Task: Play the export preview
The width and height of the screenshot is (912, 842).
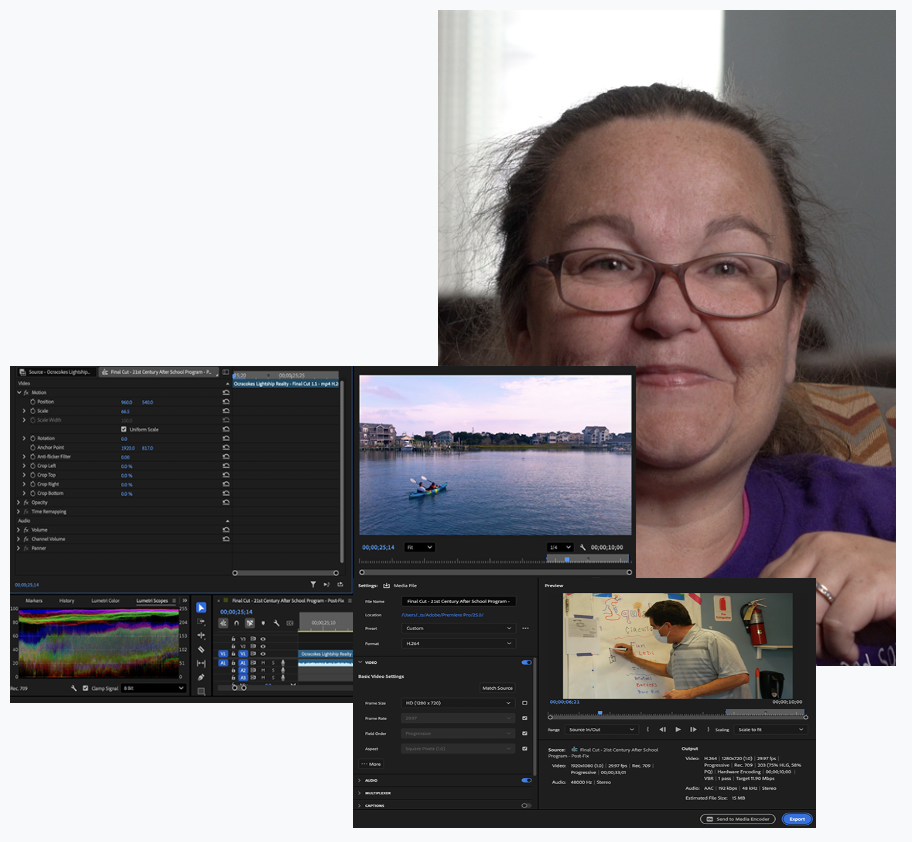Action: 678,729
